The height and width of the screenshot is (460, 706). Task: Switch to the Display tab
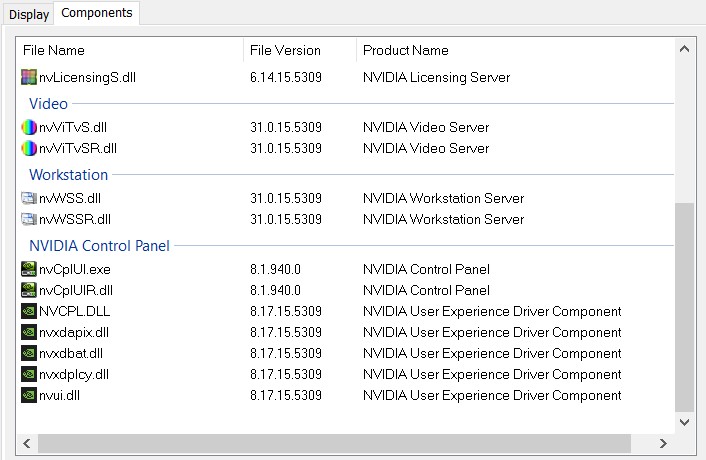(29, 14)
